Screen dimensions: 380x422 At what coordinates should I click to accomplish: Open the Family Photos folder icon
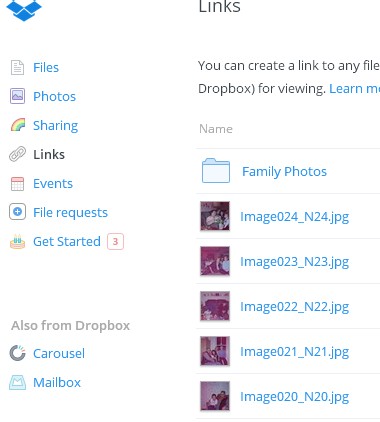coord(216,171)
